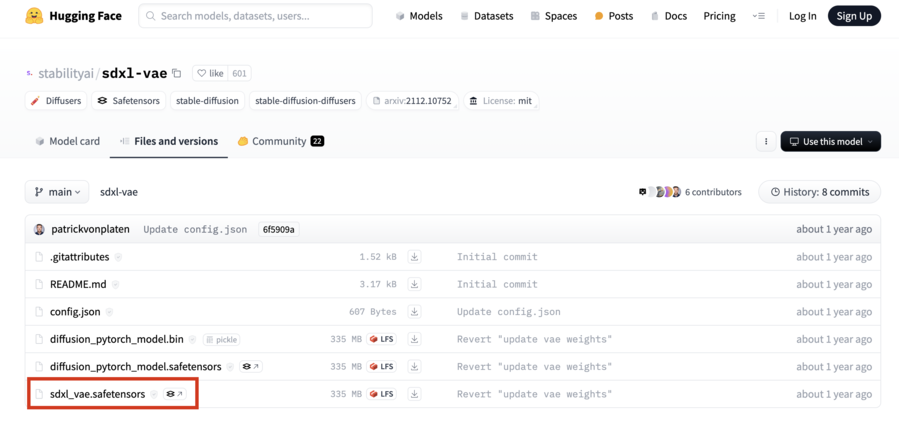The height and width of the screenshot is (432, 899).
Task: Open LFS badge for diffusion_pytorch_model.bin
Action: point(381,340)
